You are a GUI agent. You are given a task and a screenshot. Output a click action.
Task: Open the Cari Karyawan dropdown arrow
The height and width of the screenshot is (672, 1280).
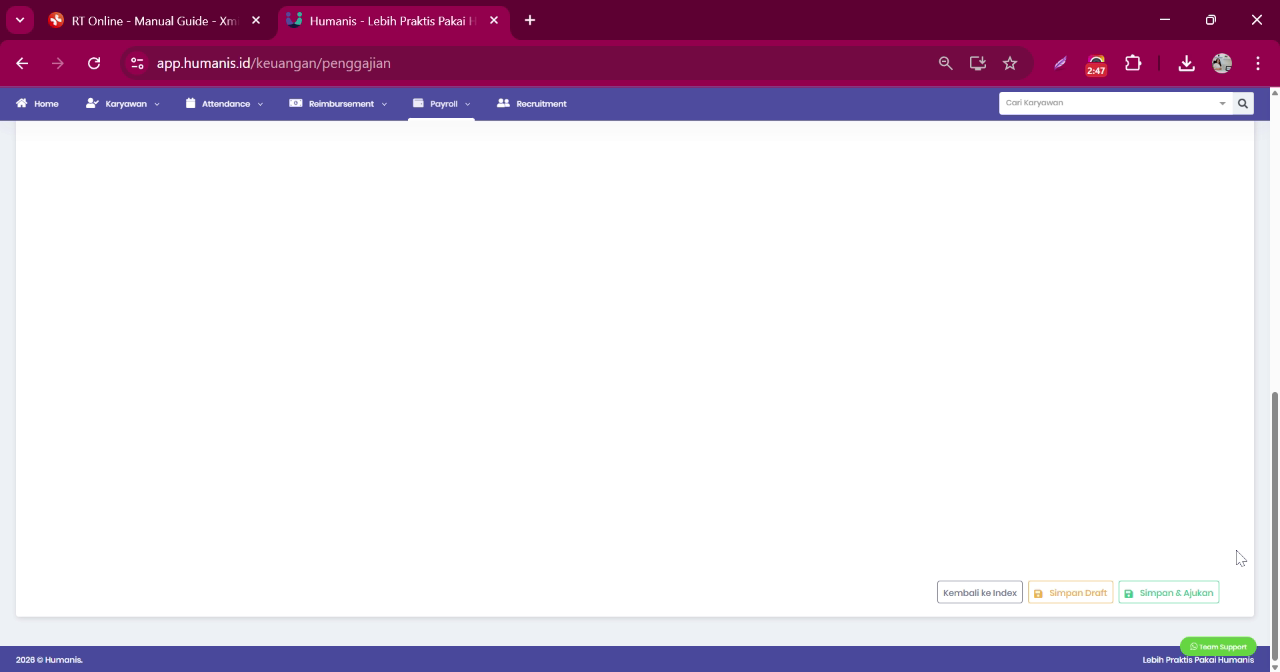1222,103
